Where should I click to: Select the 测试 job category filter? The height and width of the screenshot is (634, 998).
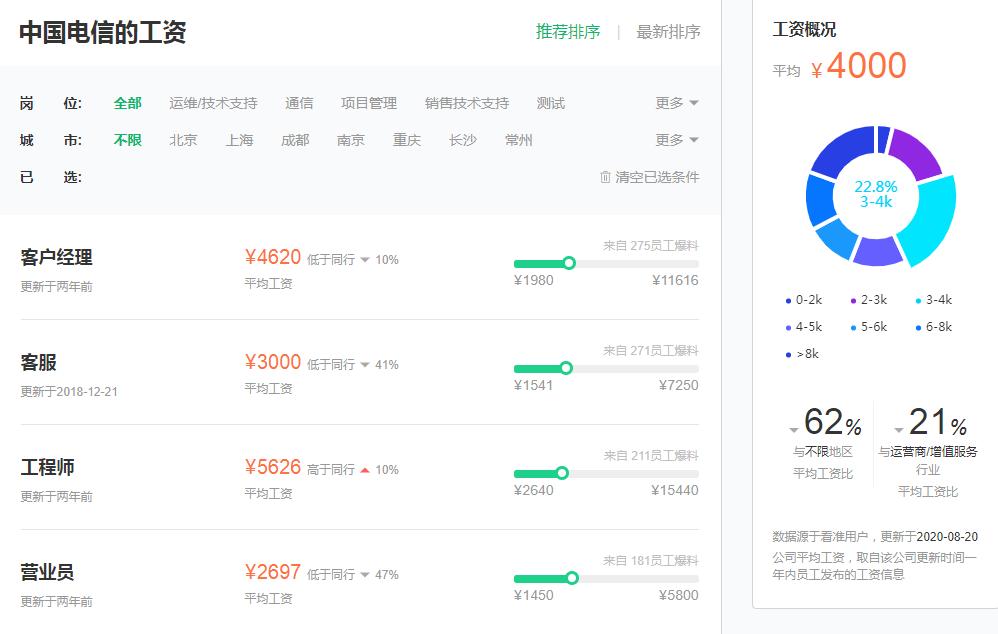(x=550, y=102)
